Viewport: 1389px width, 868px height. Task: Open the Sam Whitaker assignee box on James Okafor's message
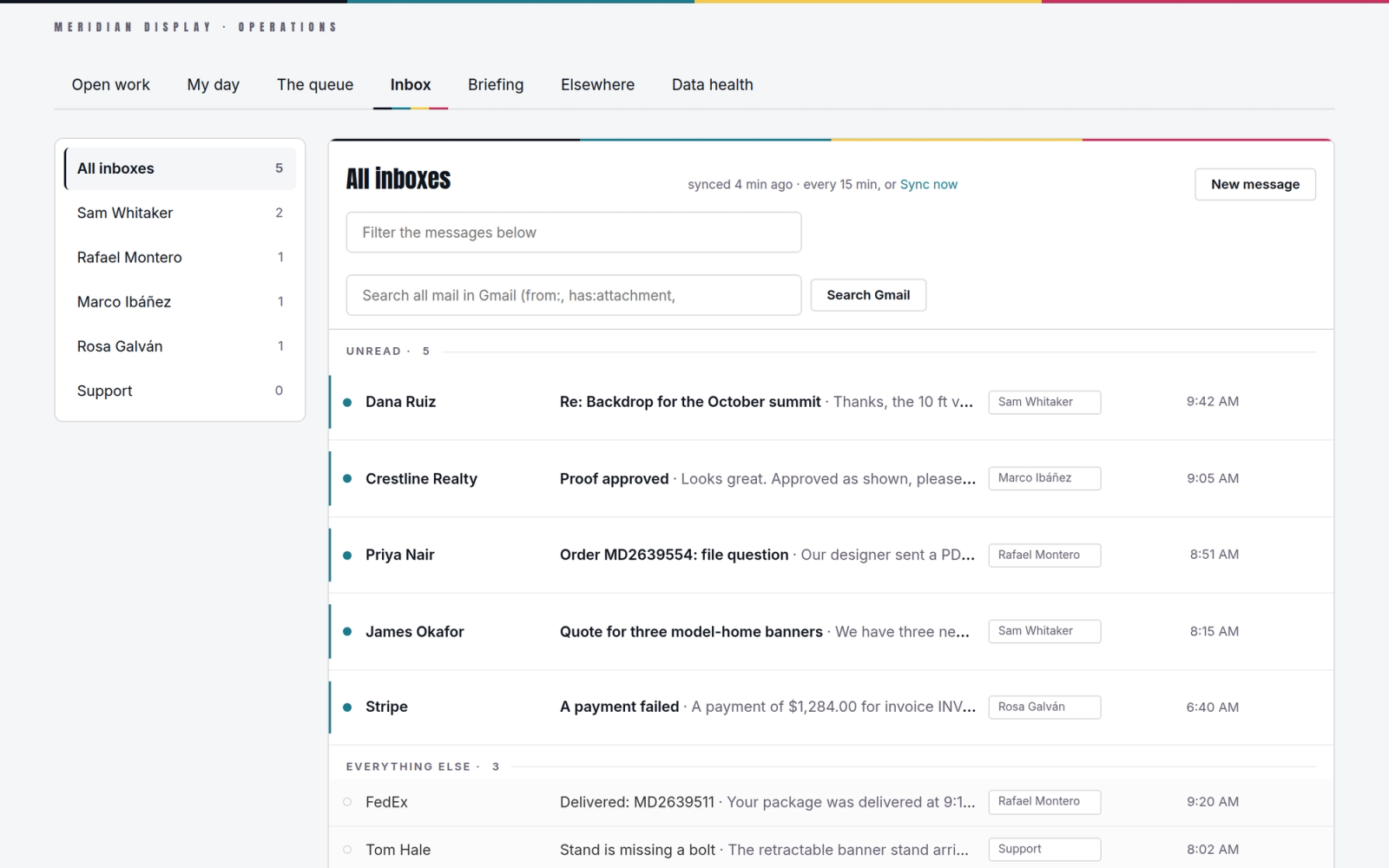tap(1044, 631)
